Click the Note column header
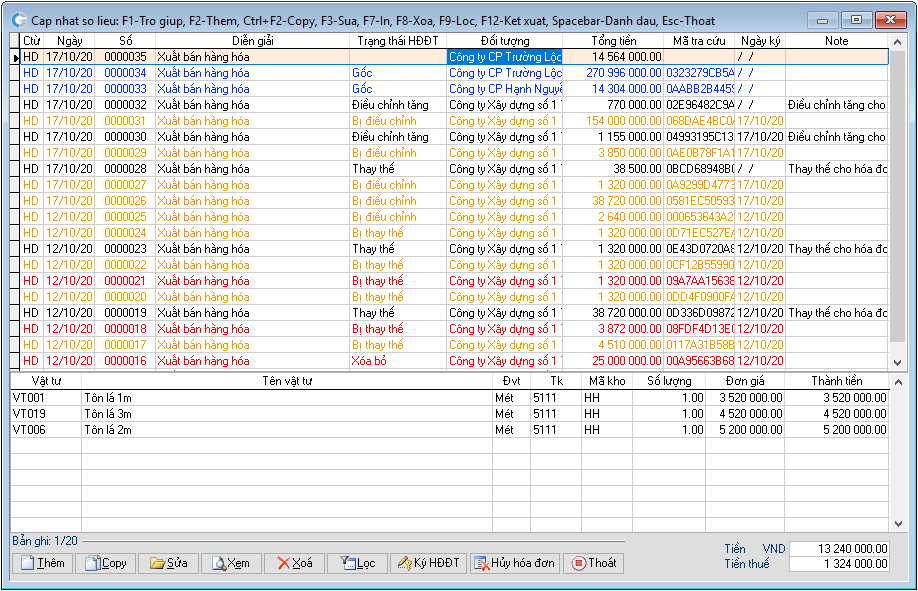 [837, 41]
